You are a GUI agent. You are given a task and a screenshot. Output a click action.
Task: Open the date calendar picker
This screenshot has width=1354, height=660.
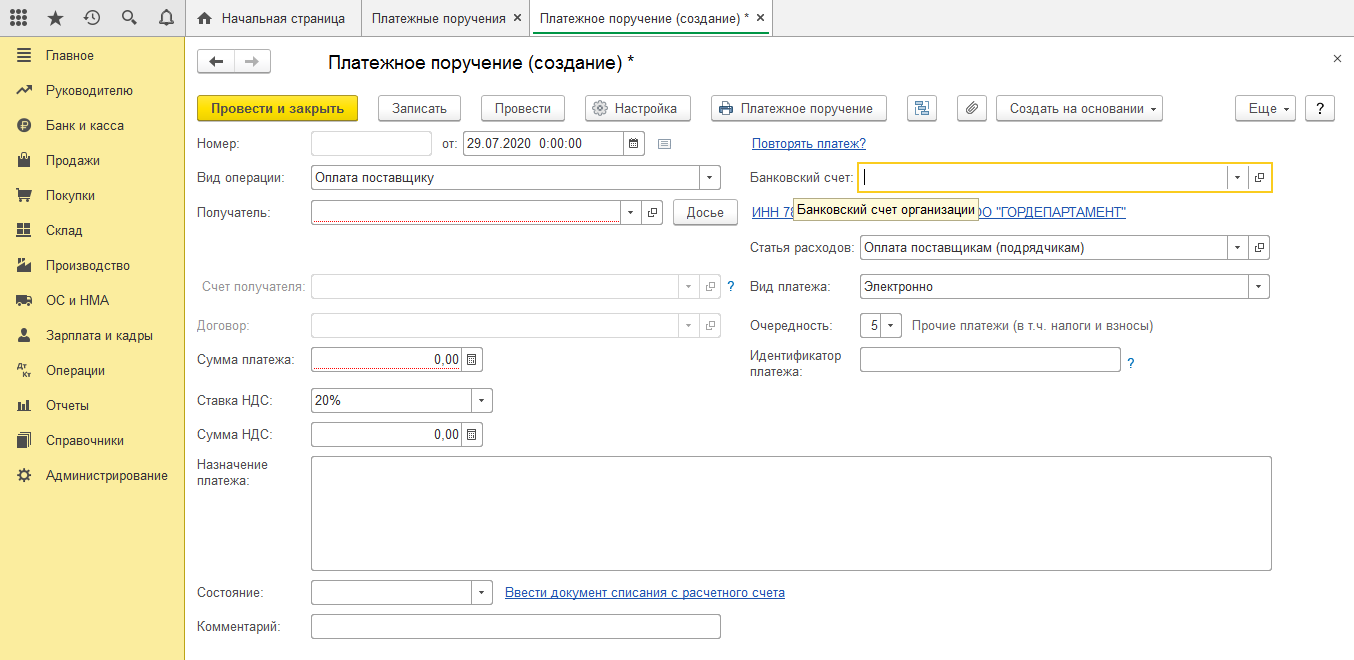tap(634, 144)
